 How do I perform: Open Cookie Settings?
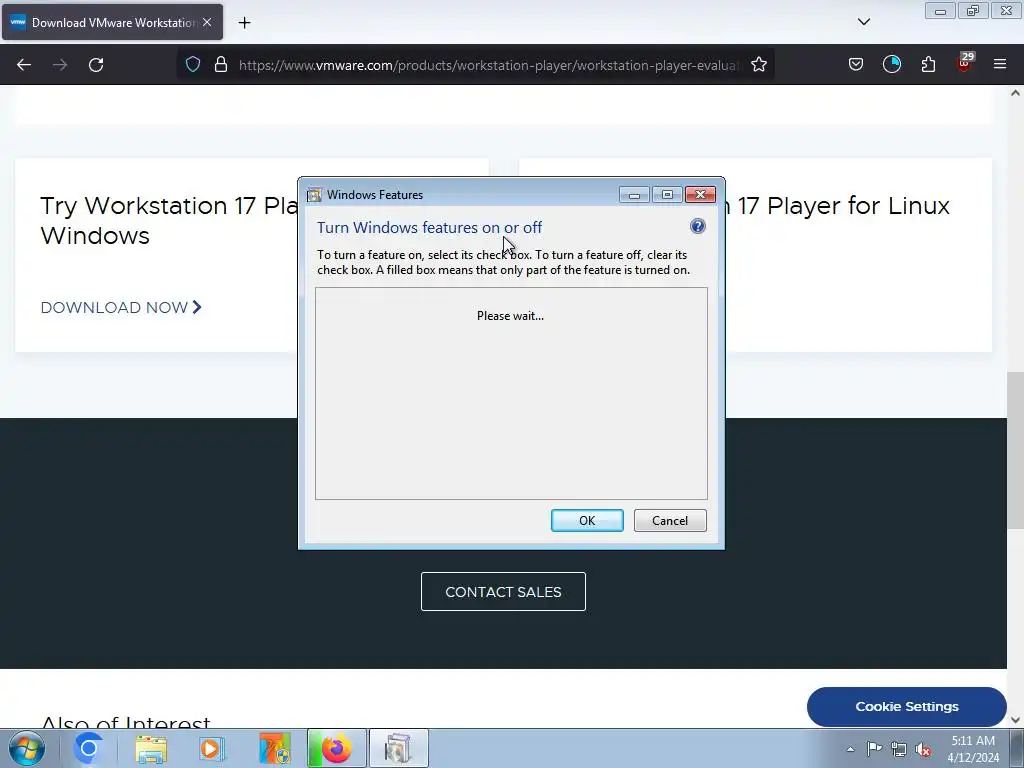[906, 707]
